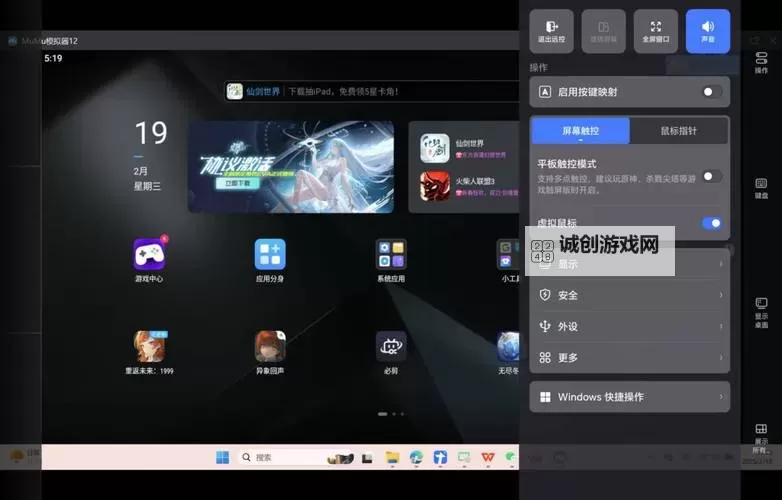Toggle the blue 声音 sound tile
The height and width of the screenshot is (500, 782).
click(x=708, y=31)
